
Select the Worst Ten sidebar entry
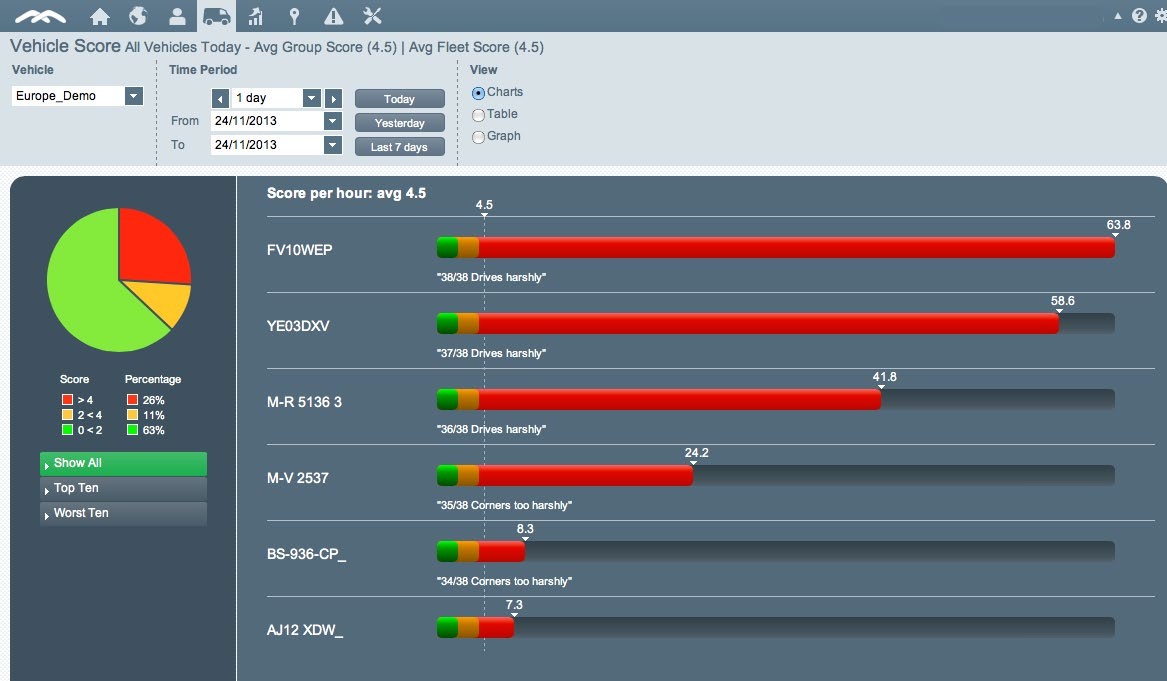(122, 513)
